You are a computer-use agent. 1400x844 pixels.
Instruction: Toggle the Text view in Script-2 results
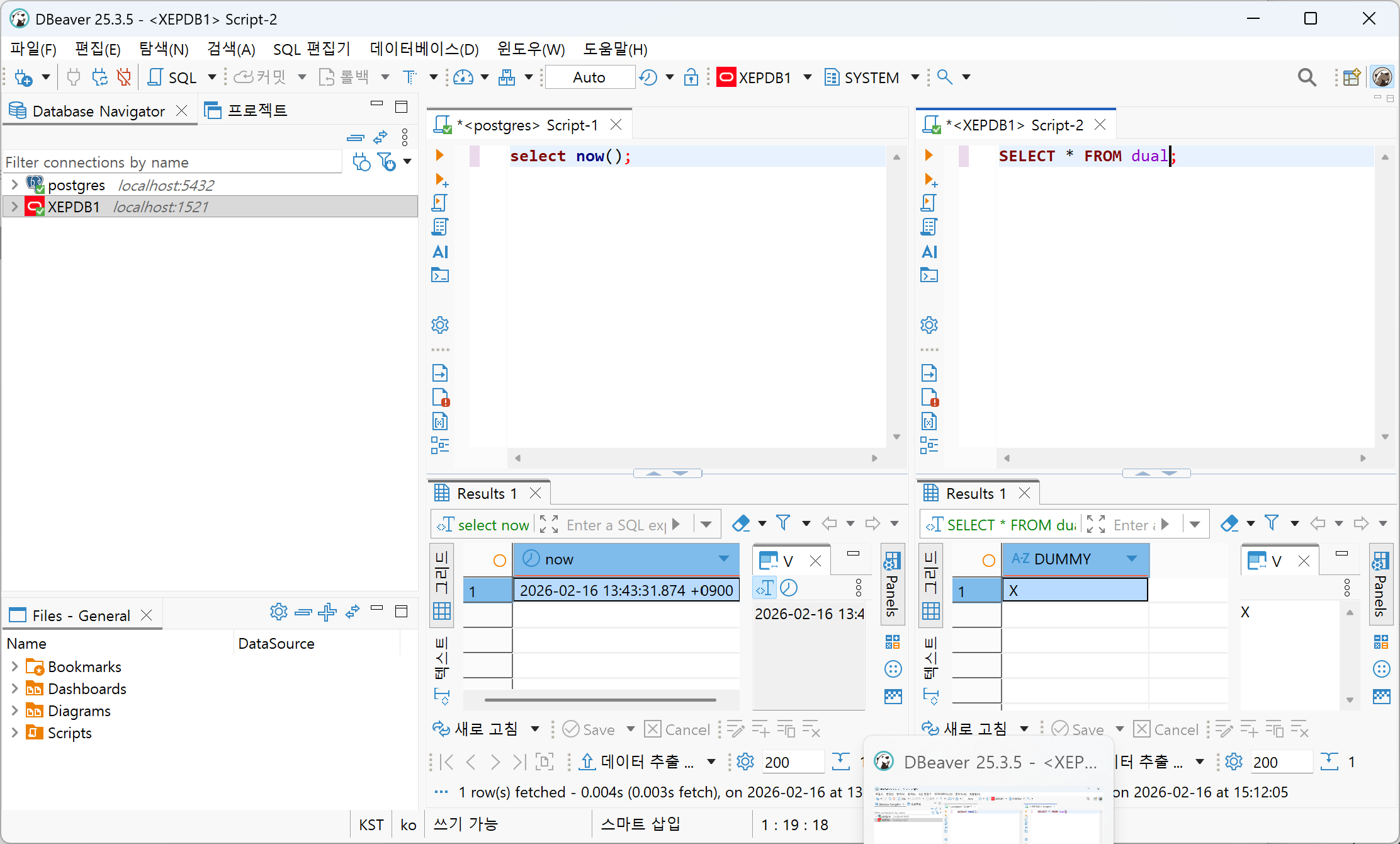[931, 658]
